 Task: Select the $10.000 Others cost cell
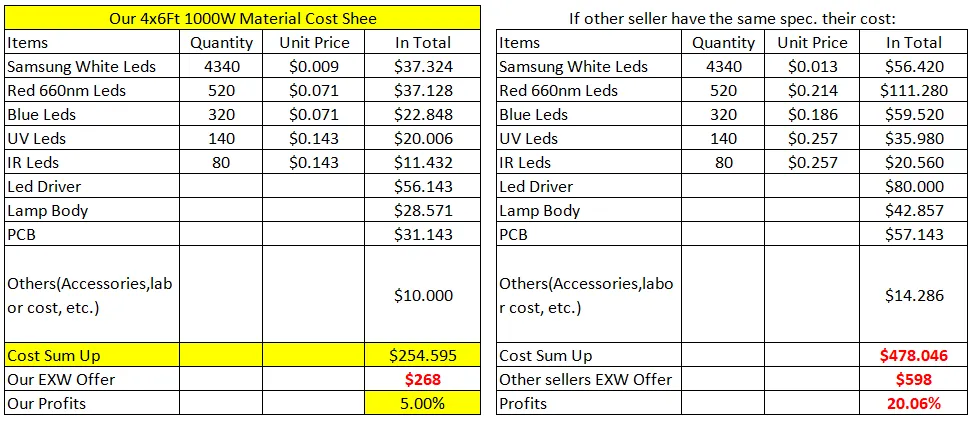[x=423, y=295]
